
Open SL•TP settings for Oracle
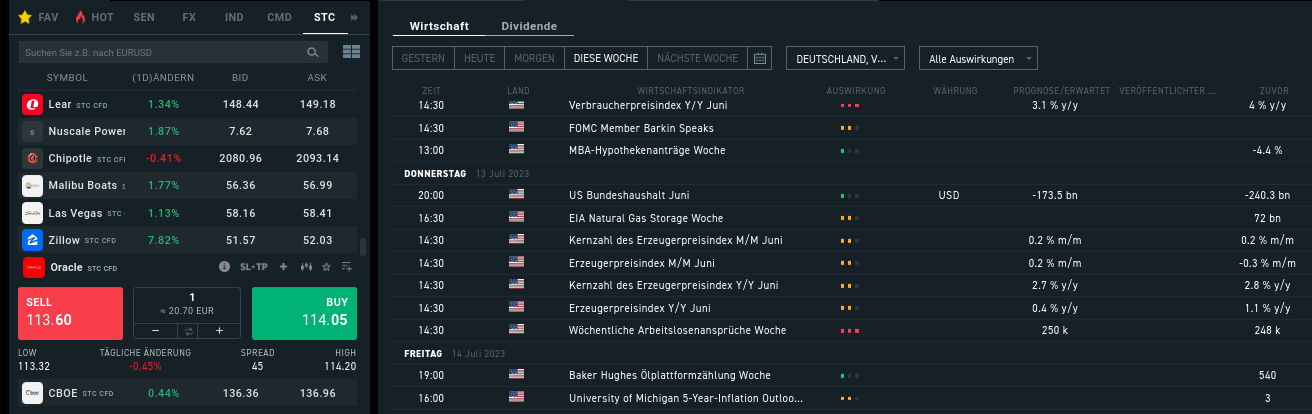254,267
